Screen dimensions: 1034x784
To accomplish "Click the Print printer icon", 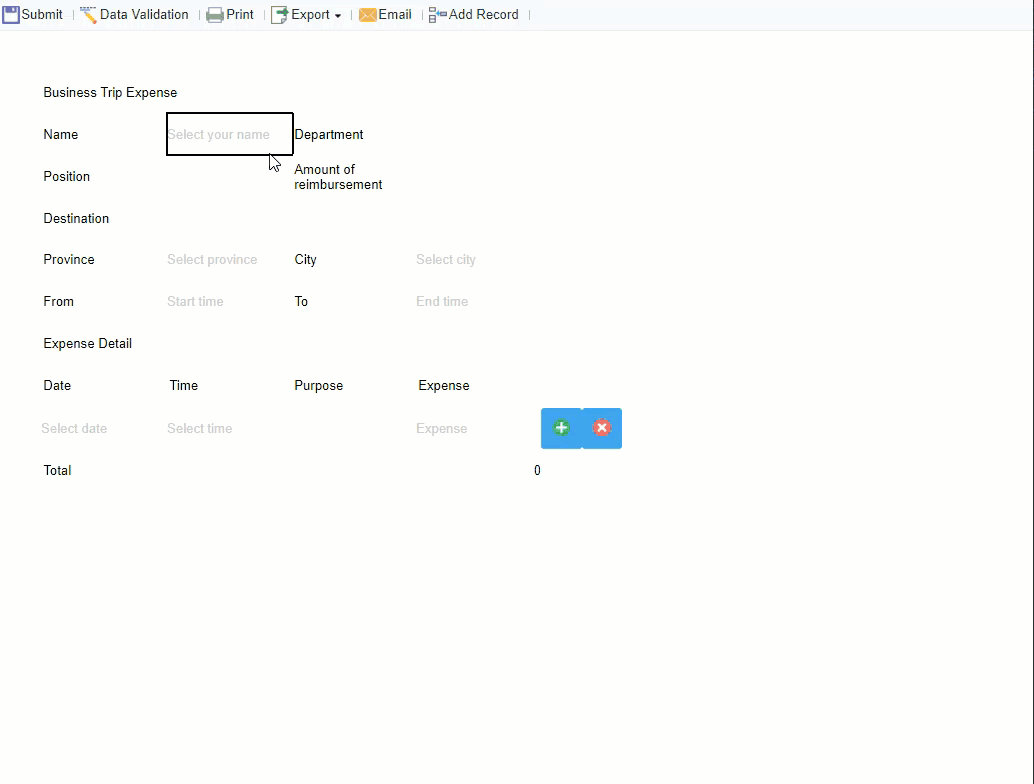I will pyautogui.click(x=214, y=14).
